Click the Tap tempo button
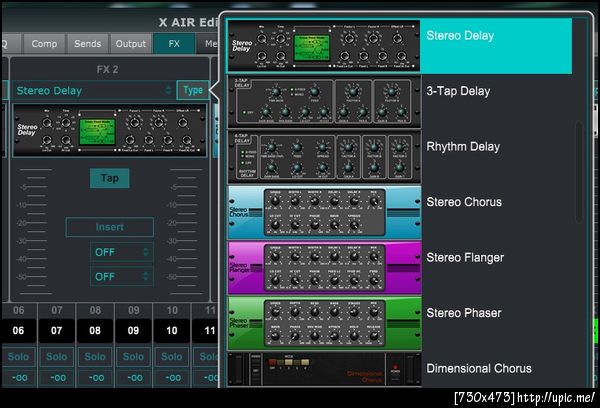This screenshot has height=408, width=600. (109, 178)
